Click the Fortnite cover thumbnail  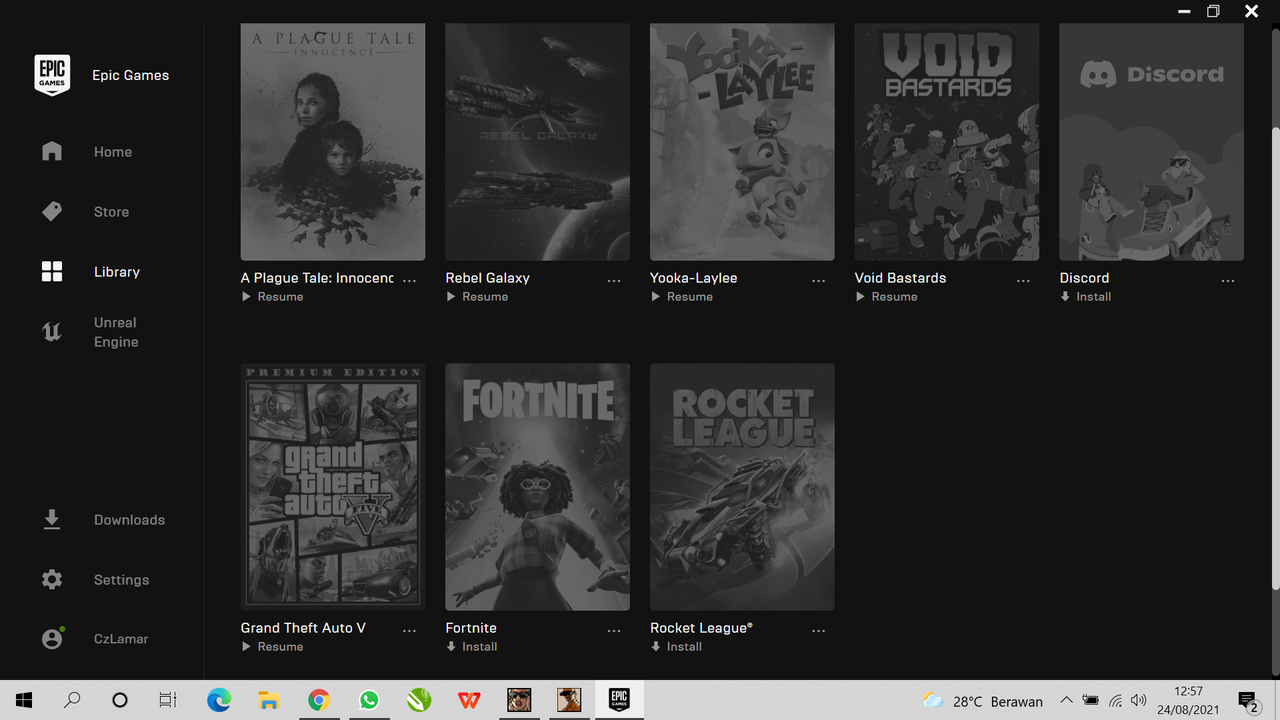(x=537, y=487)
